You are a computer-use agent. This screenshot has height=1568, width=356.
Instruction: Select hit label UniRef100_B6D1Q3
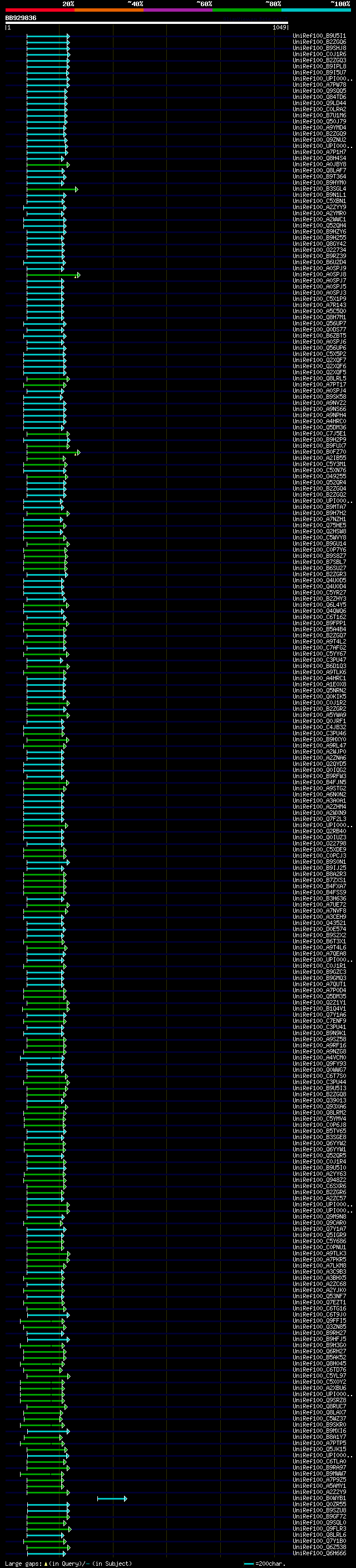[x=319, y=666]
